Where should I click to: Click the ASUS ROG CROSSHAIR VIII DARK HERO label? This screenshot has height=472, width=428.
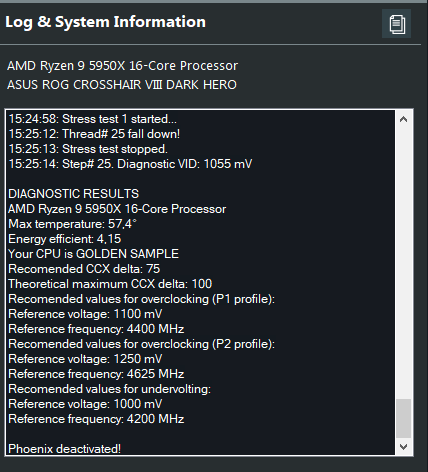pos(122,85)
